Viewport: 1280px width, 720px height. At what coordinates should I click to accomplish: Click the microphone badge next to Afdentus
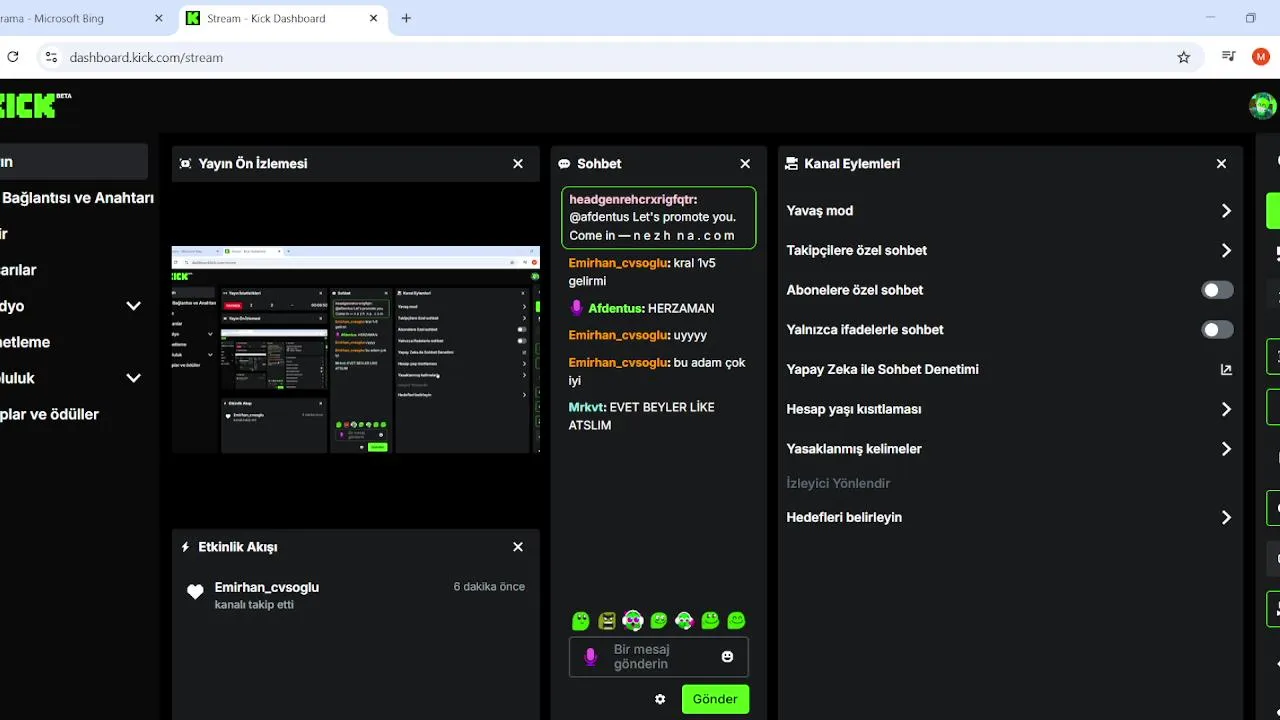point(576,308)
